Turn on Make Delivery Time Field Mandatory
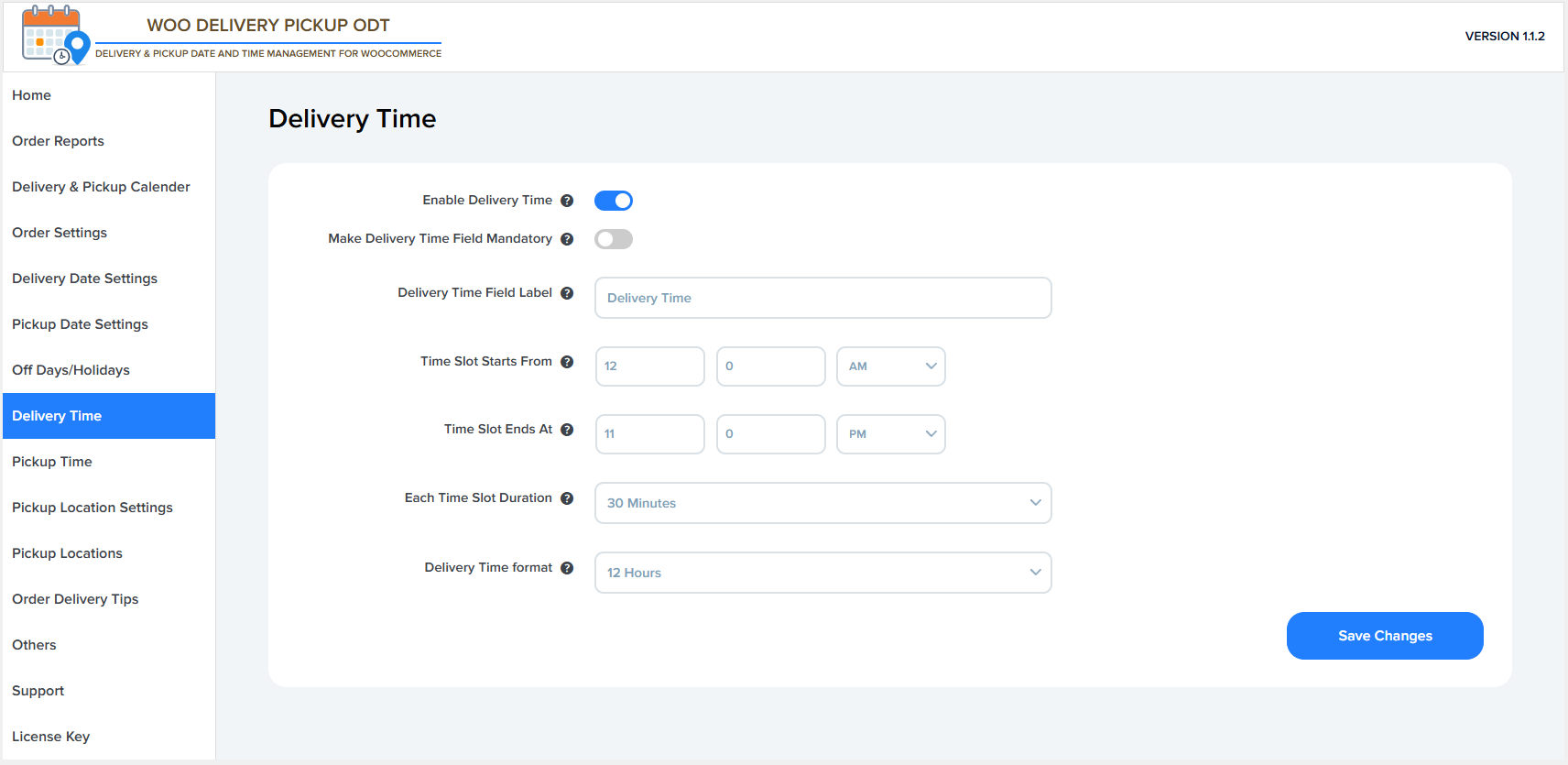1568x765 pixels. coord(614,239)
